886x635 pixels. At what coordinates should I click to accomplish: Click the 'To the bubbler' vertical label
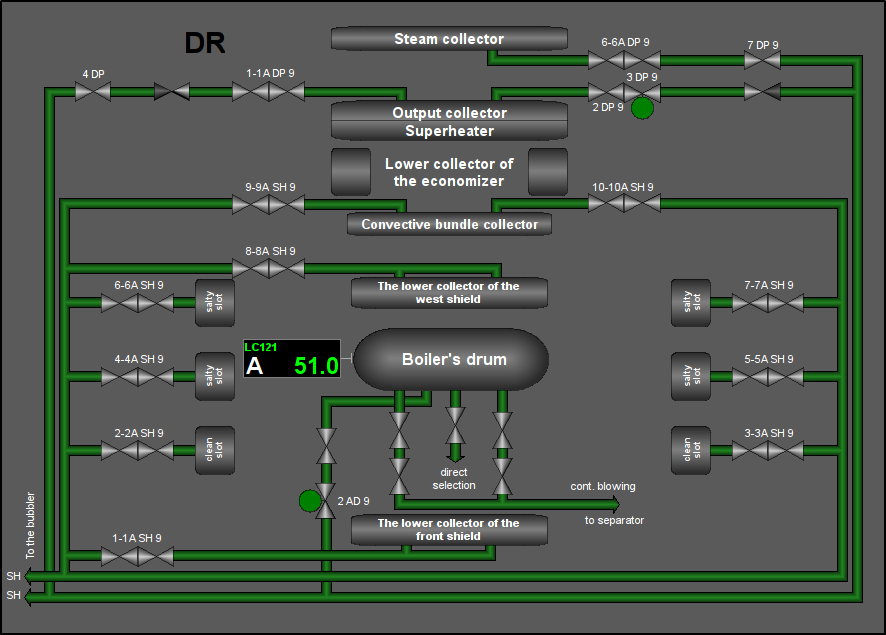pyautogui.click(x=30, y=525)
